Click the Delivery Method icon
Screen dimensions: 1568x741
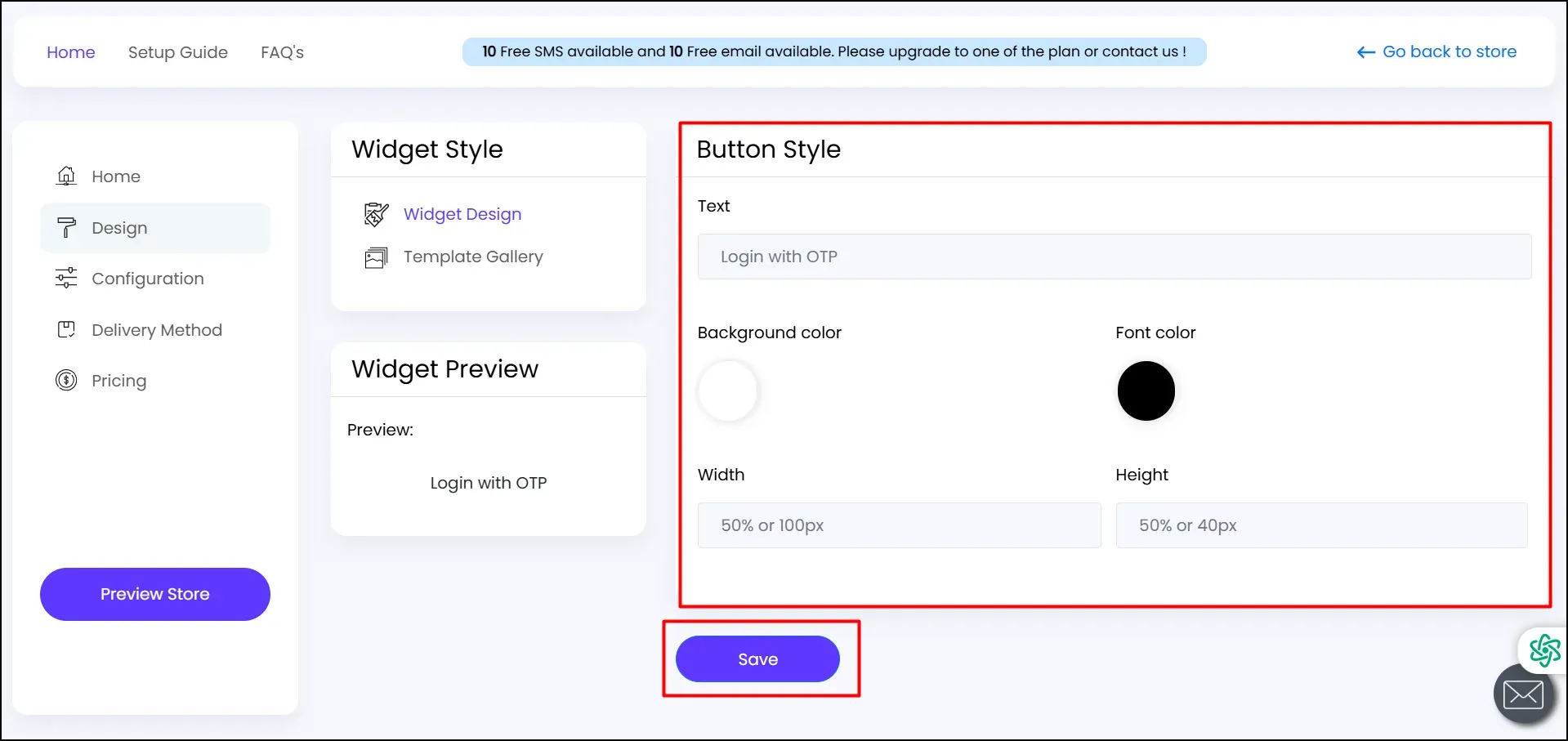(65, 329)
